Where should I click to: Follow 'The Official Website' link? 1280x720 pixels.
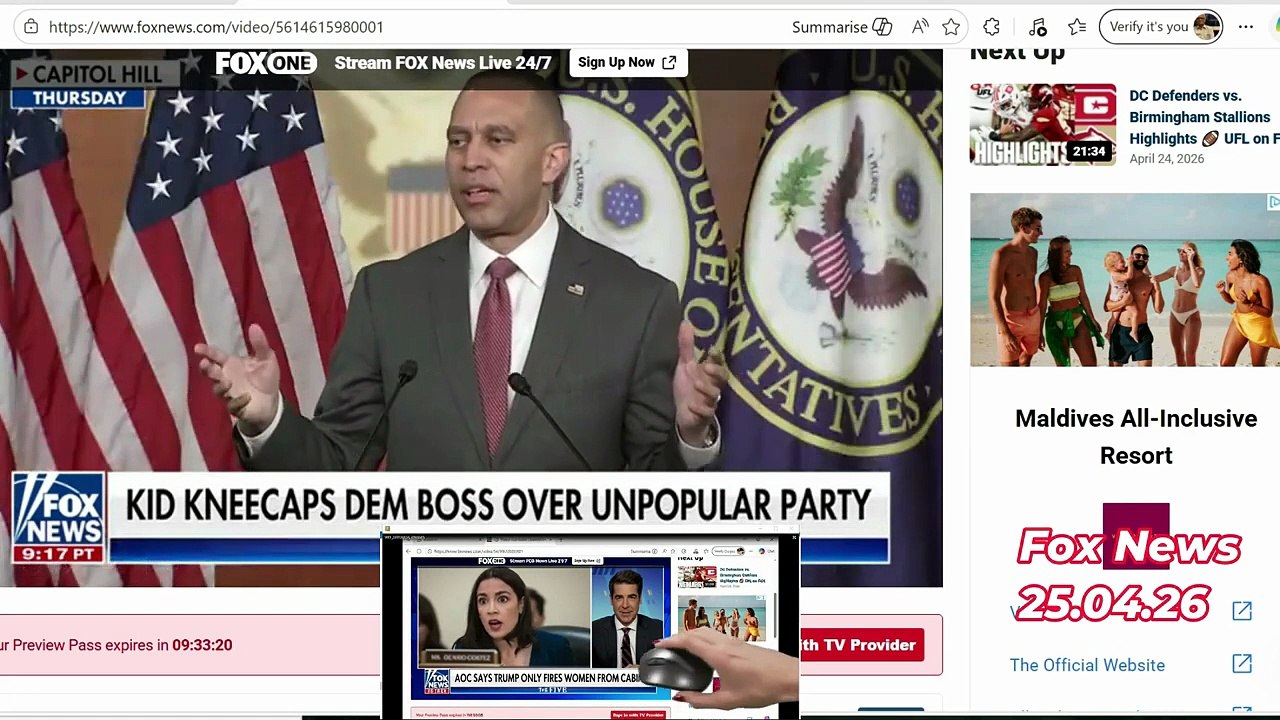pos(1087,665)
